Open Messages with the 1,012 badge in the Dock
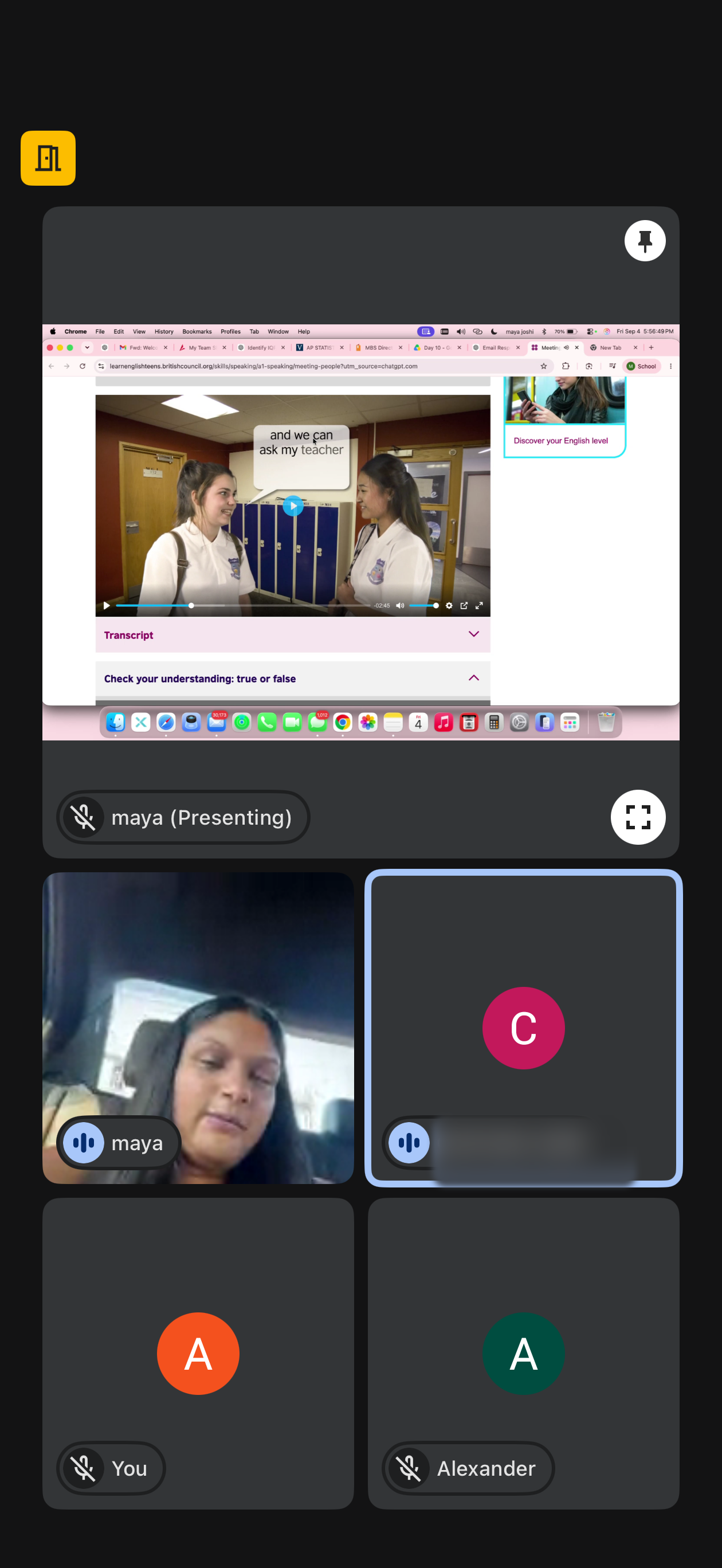The height and width of the screenshot is (1568, 722). coord(317,723)
